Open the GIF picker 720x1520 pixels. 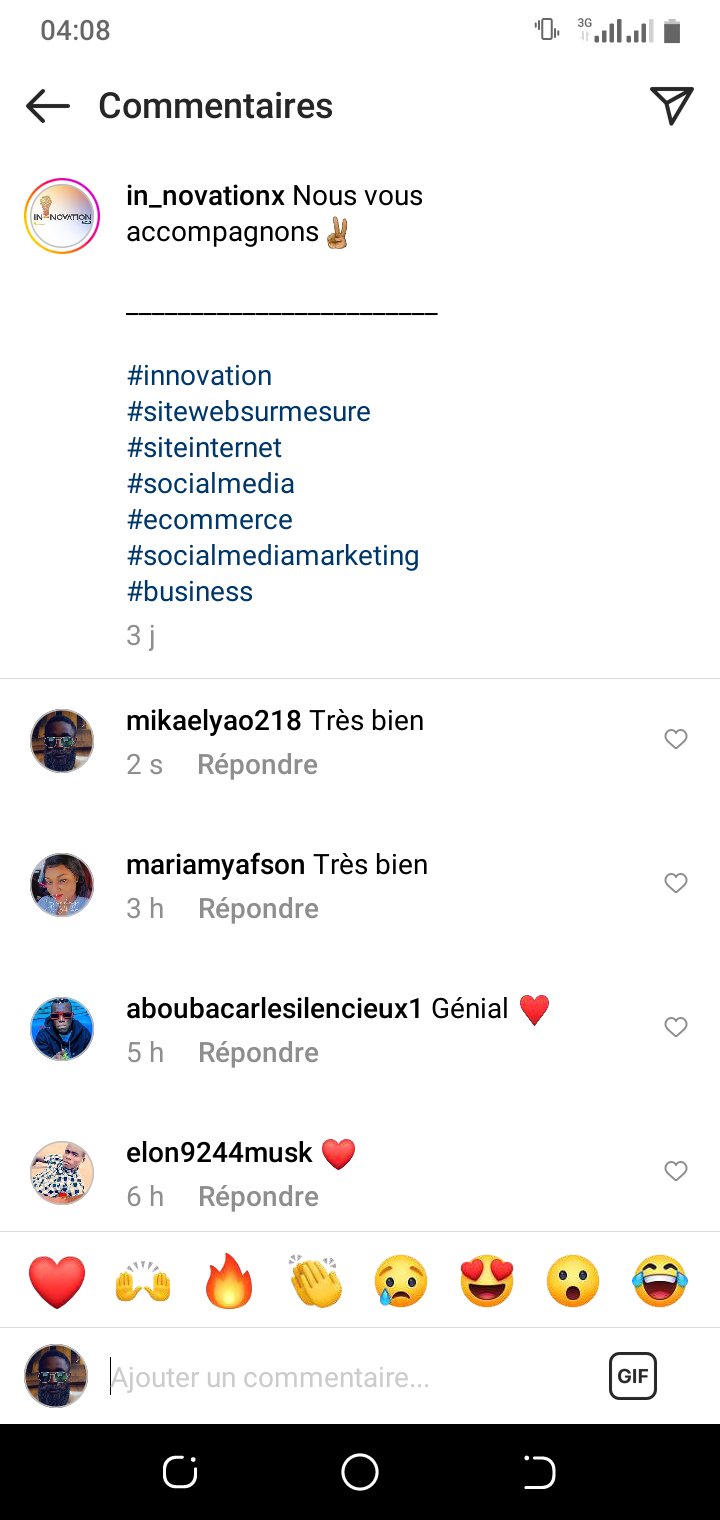tap(632, 1376)
